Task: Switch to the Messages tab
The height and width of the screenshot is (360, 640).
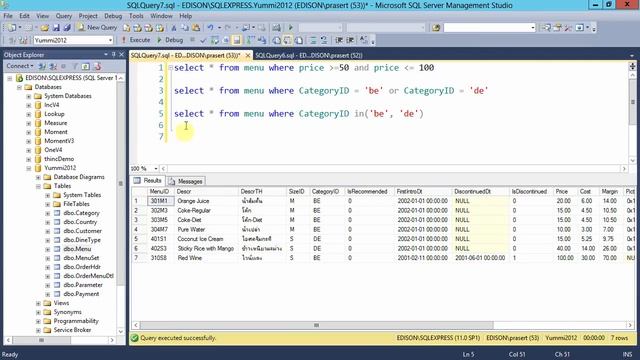Action: (186, 181)
